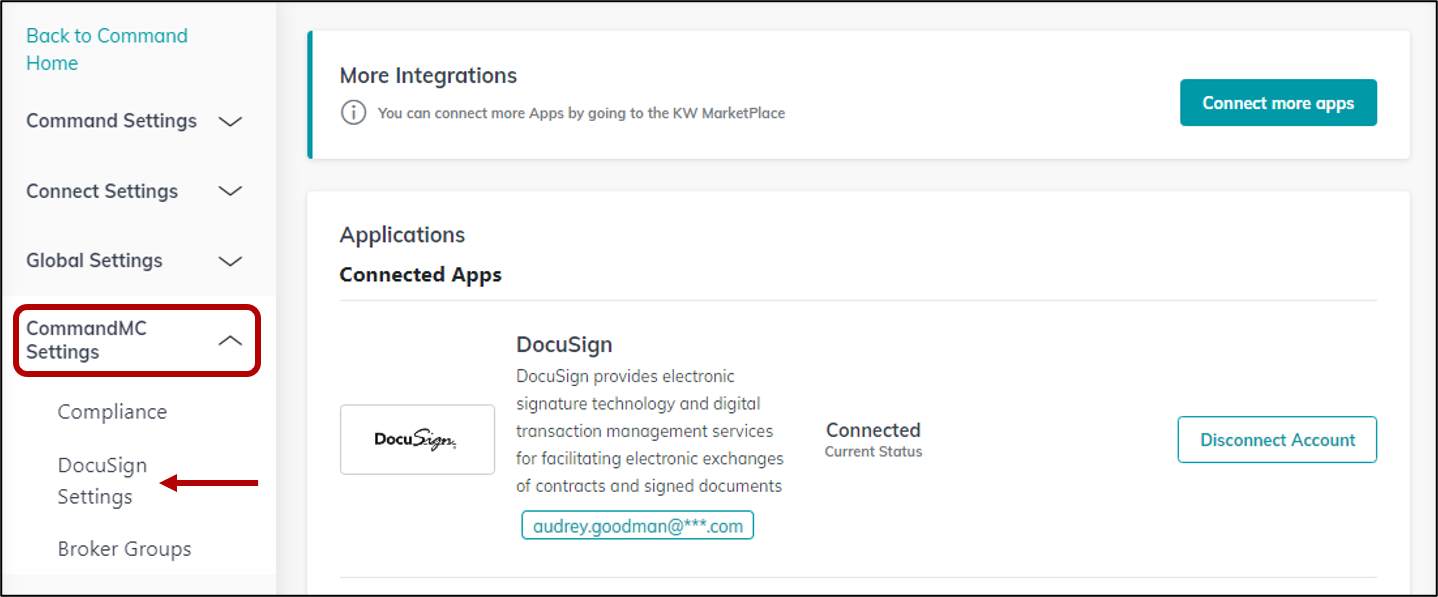Click the info icon in the More Integrations banner
1438x597 pixels.
[x=353, y=112]
